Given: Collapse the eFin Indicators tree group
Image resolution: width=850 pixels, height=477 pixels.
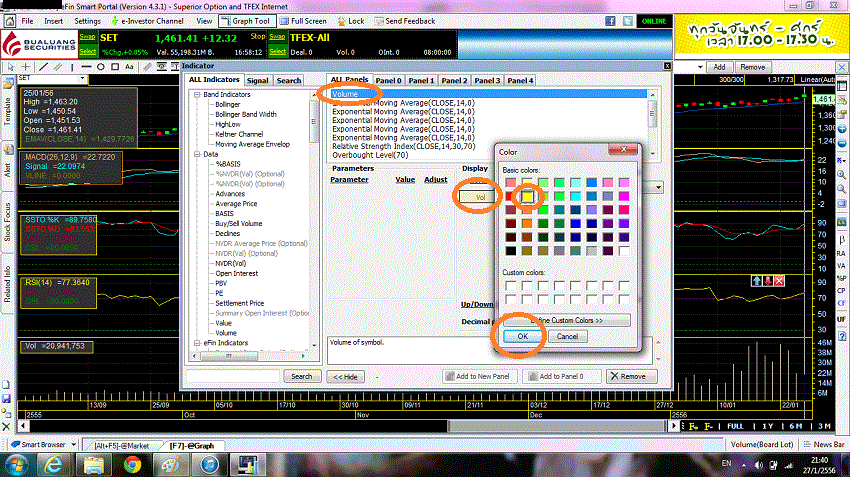Looking at the screenshot, I should coord(197,343).
